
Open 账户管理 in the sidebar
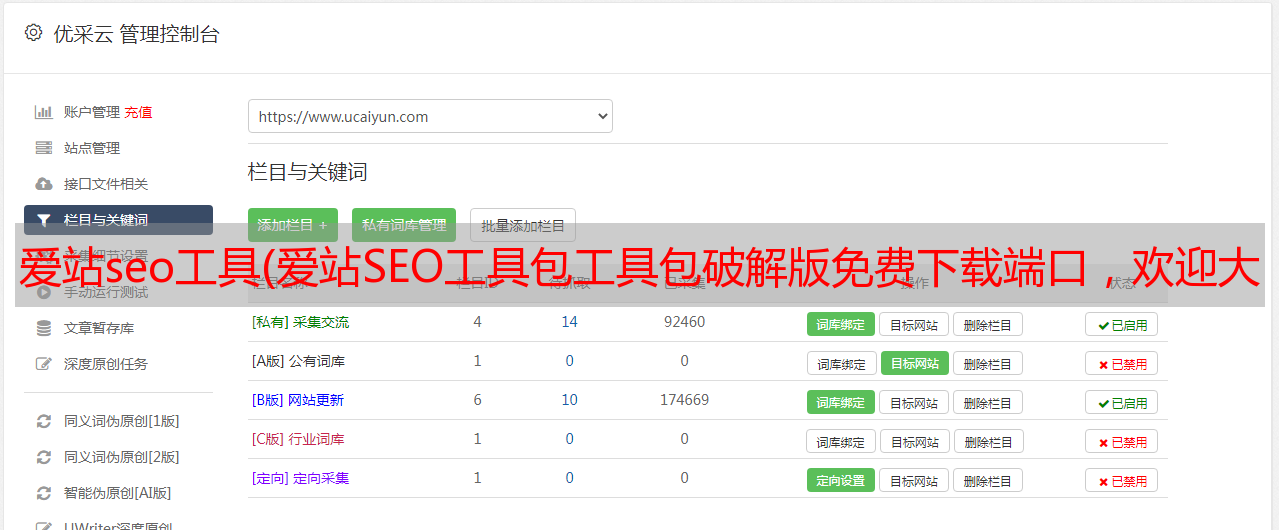(92, 112)
